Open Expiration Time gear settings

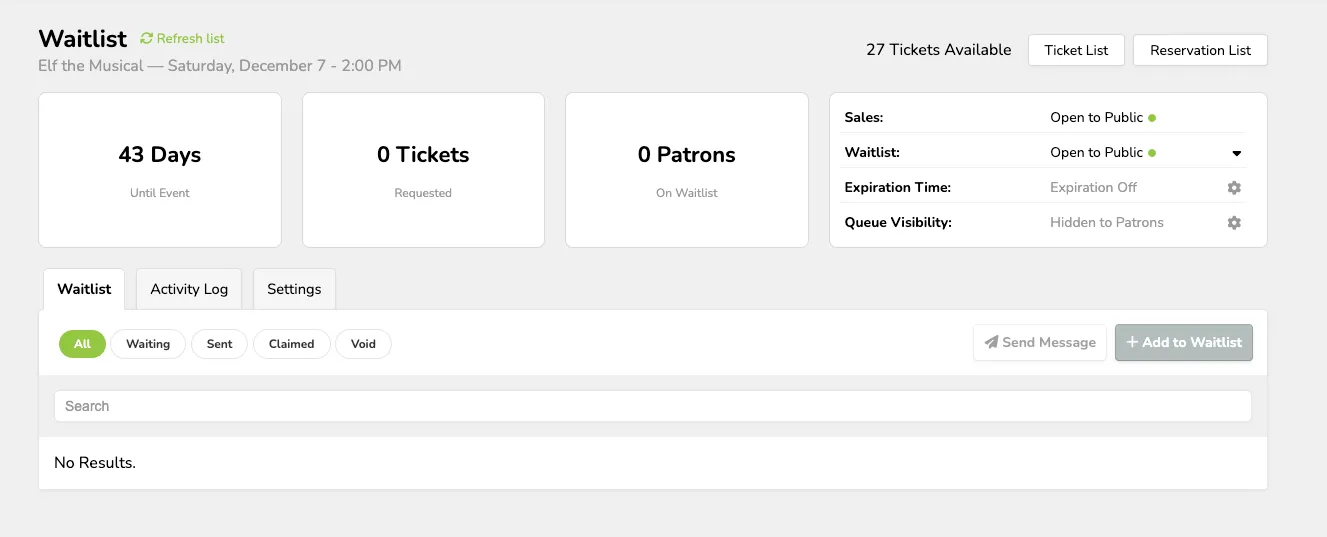pyautogui.click(x=1234, y=188)
